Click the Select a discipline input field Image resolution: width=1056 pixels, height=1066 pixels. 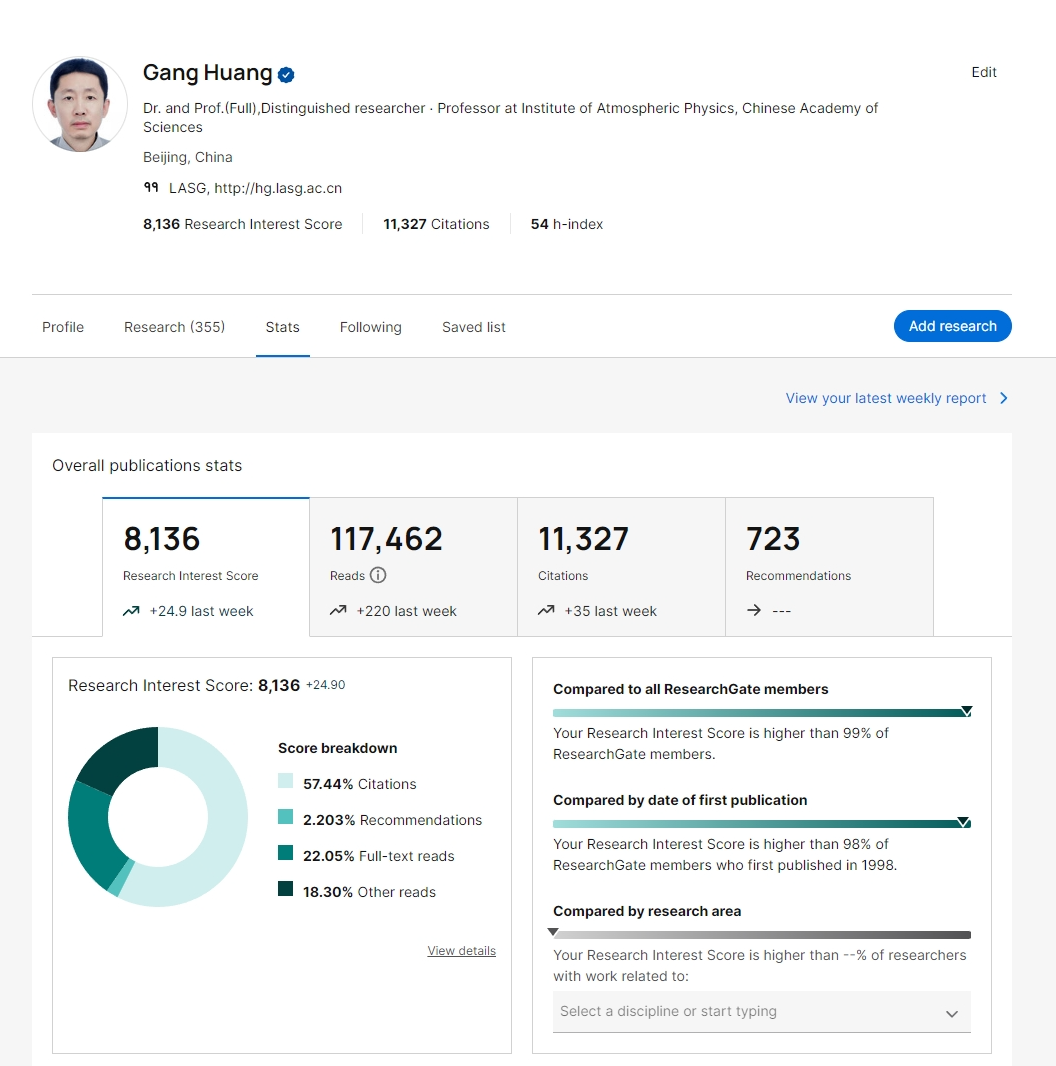pyautogui.click(x=762, y=1012)
